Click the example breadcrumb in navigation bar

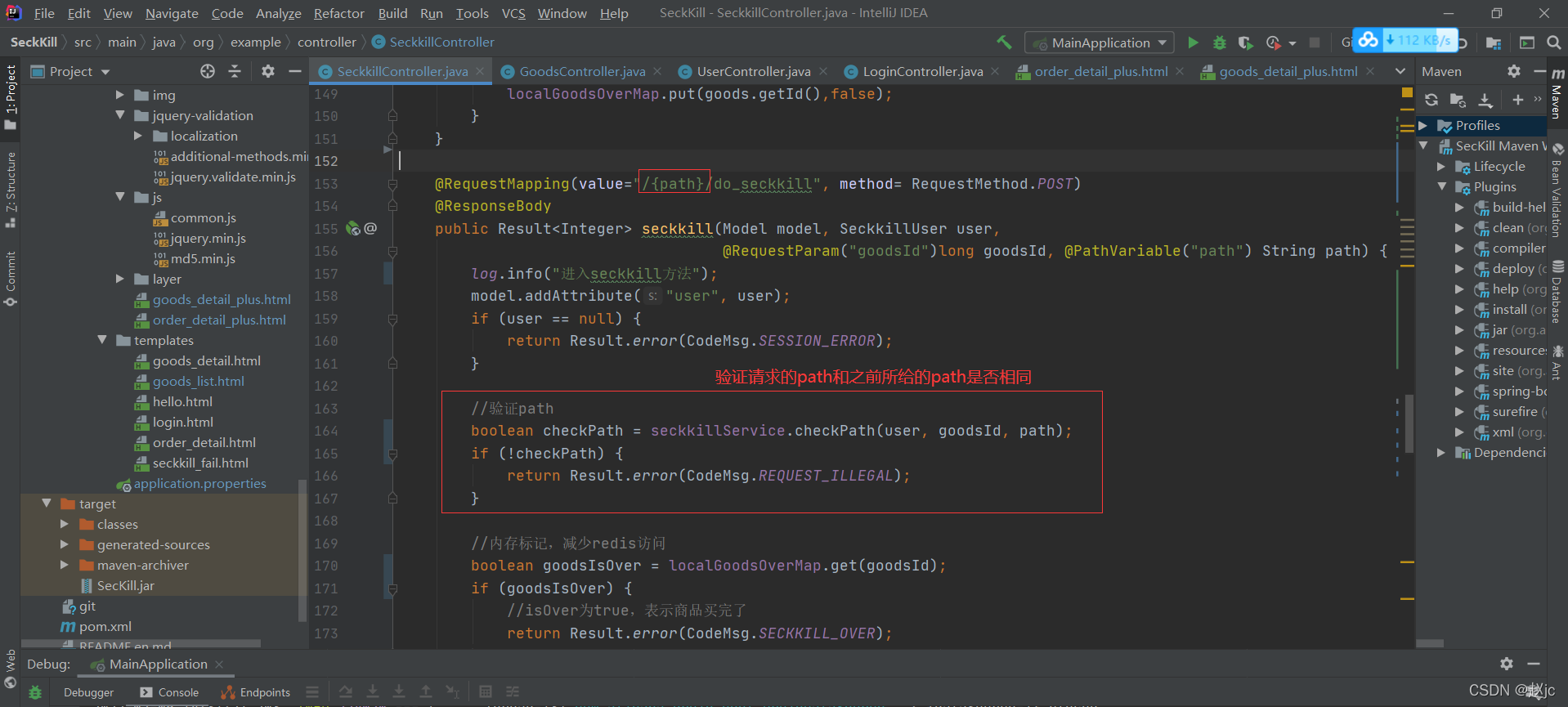[255, 42]
